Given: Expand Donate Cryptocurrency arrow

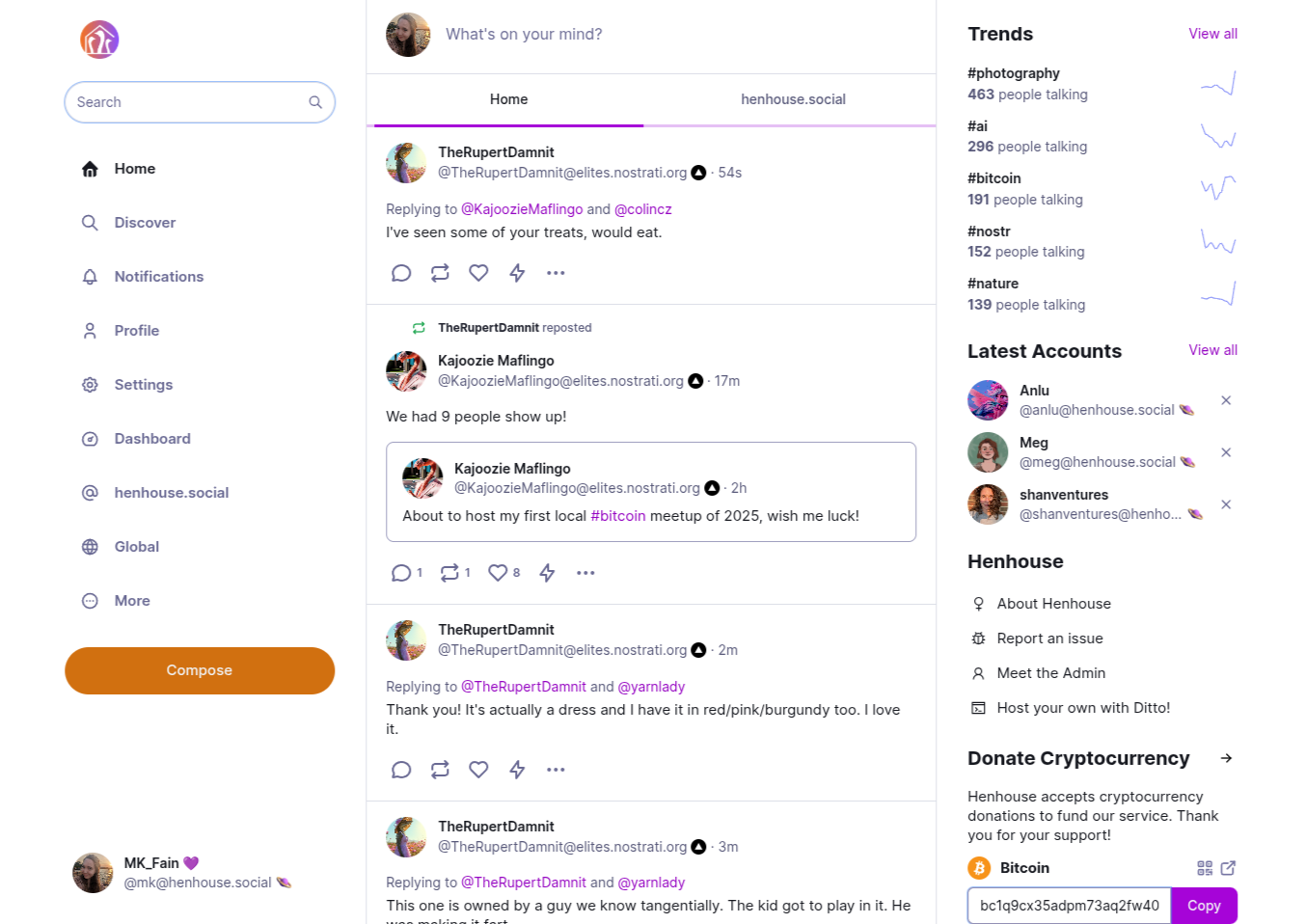Looking at the screenshot, I should point(1226,758).
